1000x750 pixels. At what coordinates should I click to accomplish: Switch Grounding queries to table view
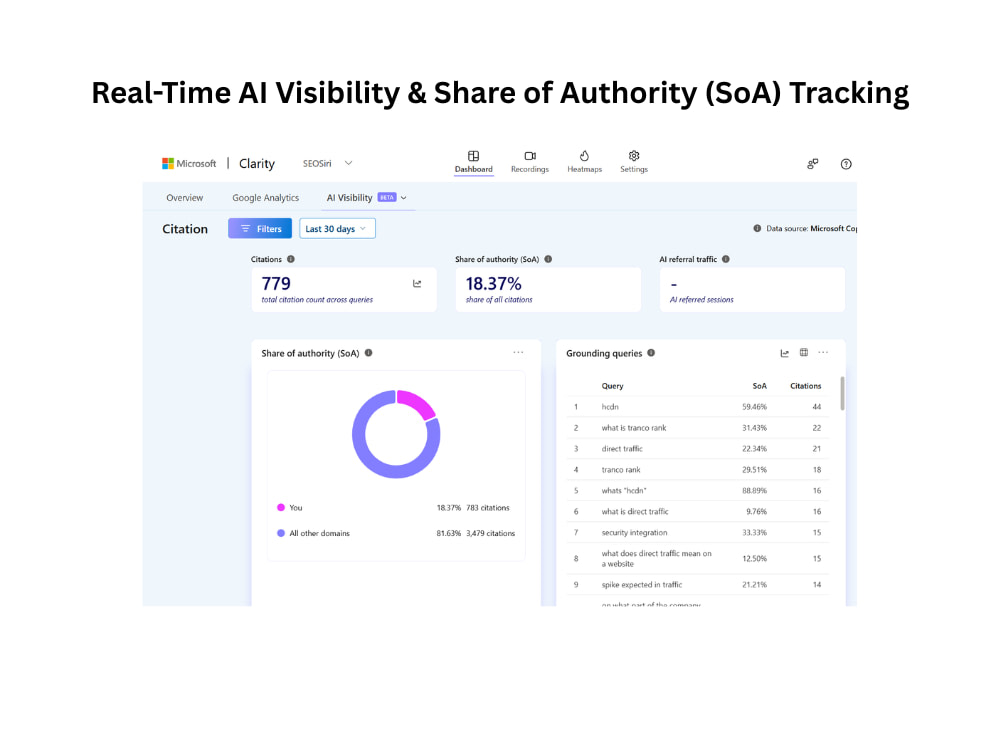tap(804, 352)
